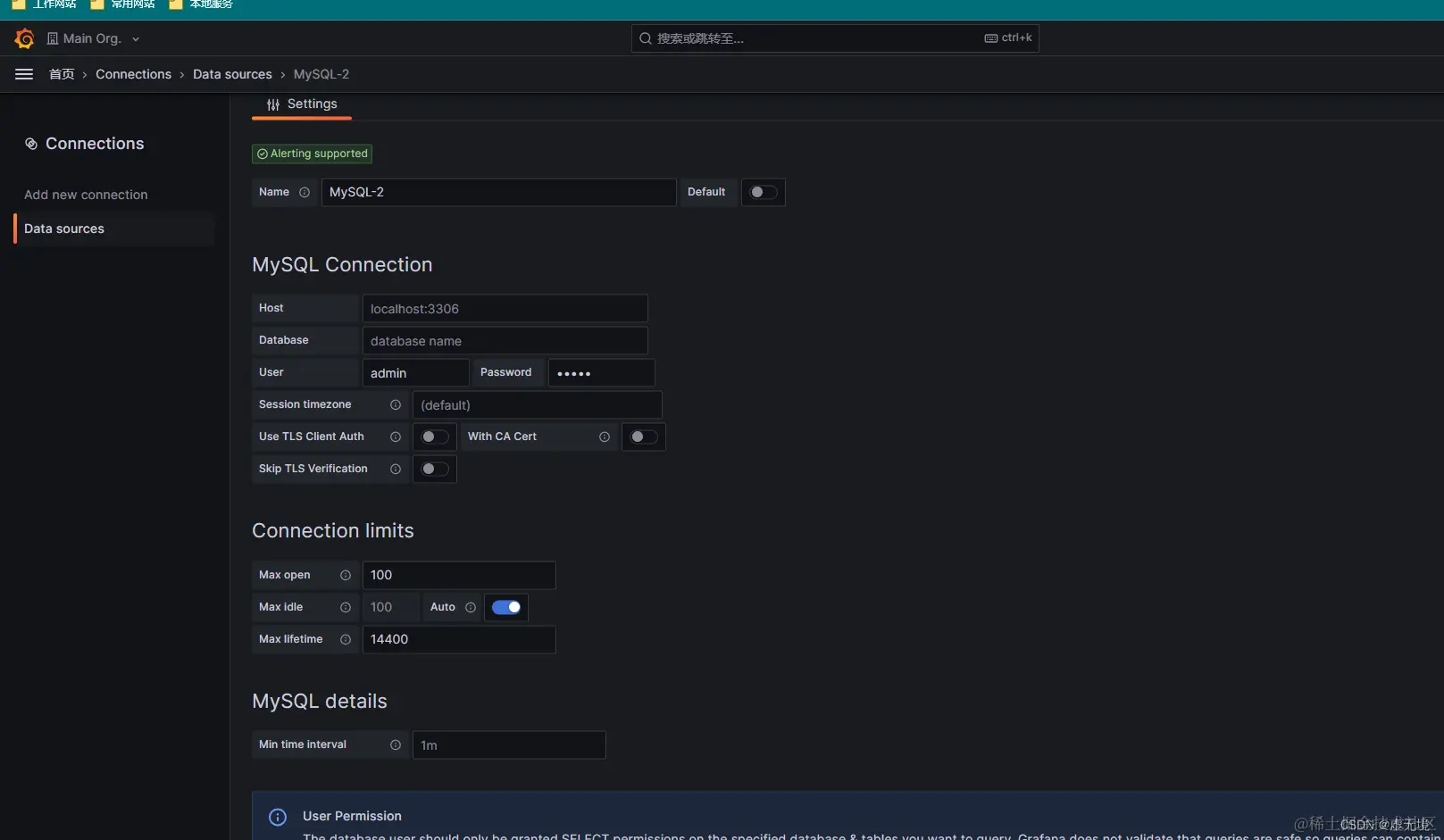Click the search magnifier icon
1444x840 pixels.
coord(646,38)
